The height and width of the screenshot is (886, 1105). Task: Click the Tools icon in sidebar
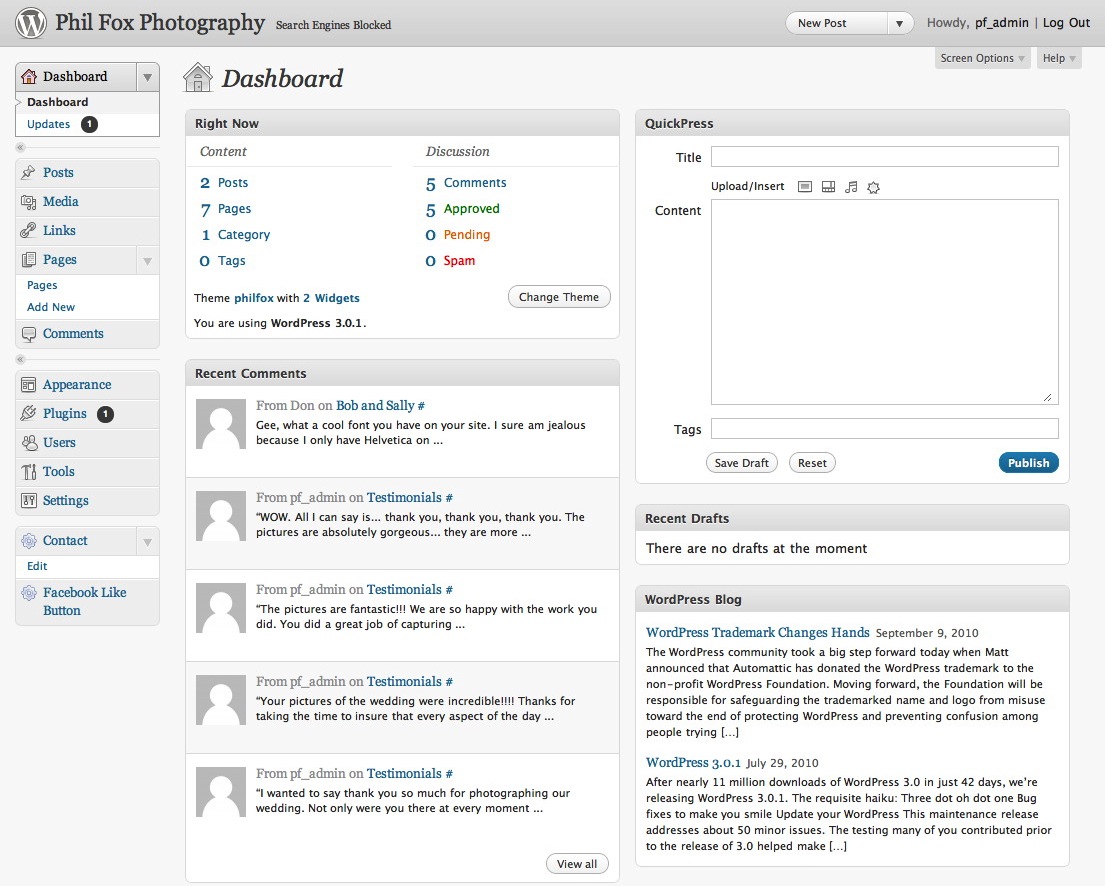pos(28,472)
